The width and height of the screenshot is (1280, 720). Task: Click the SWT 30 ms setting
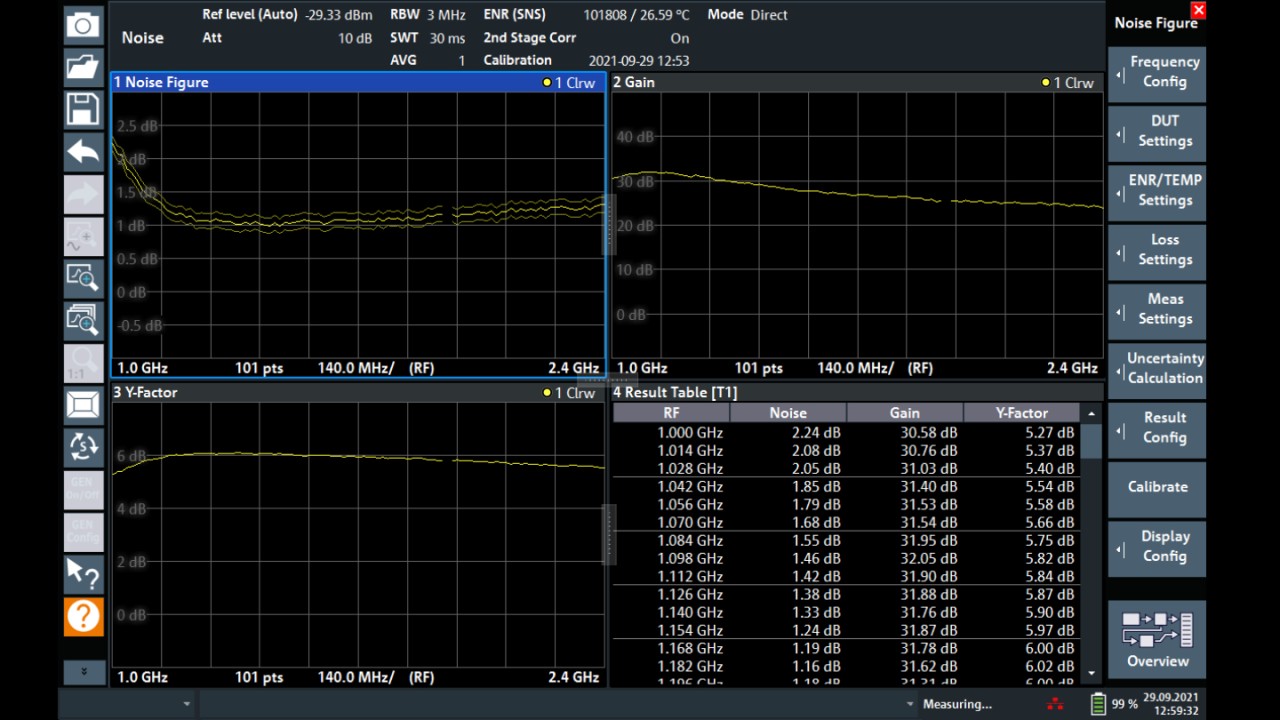coord(428,38)
